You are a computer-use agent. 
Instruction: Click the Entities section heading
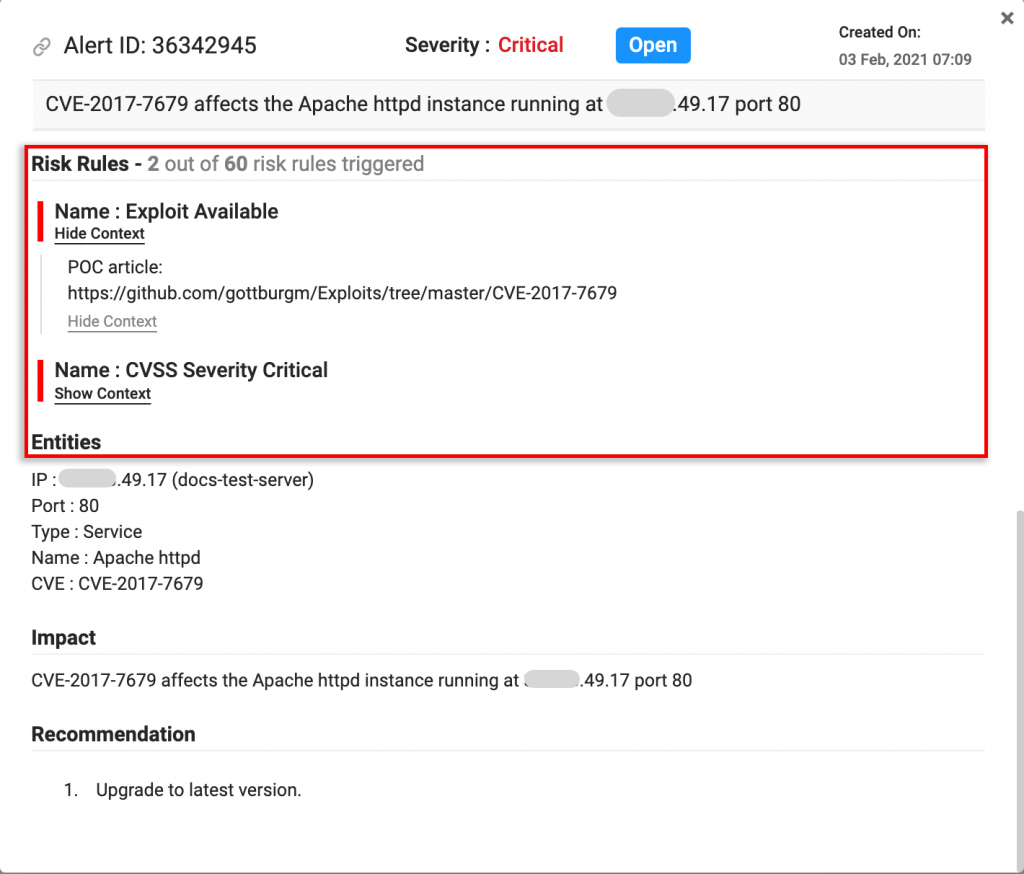tap(66, 442)
